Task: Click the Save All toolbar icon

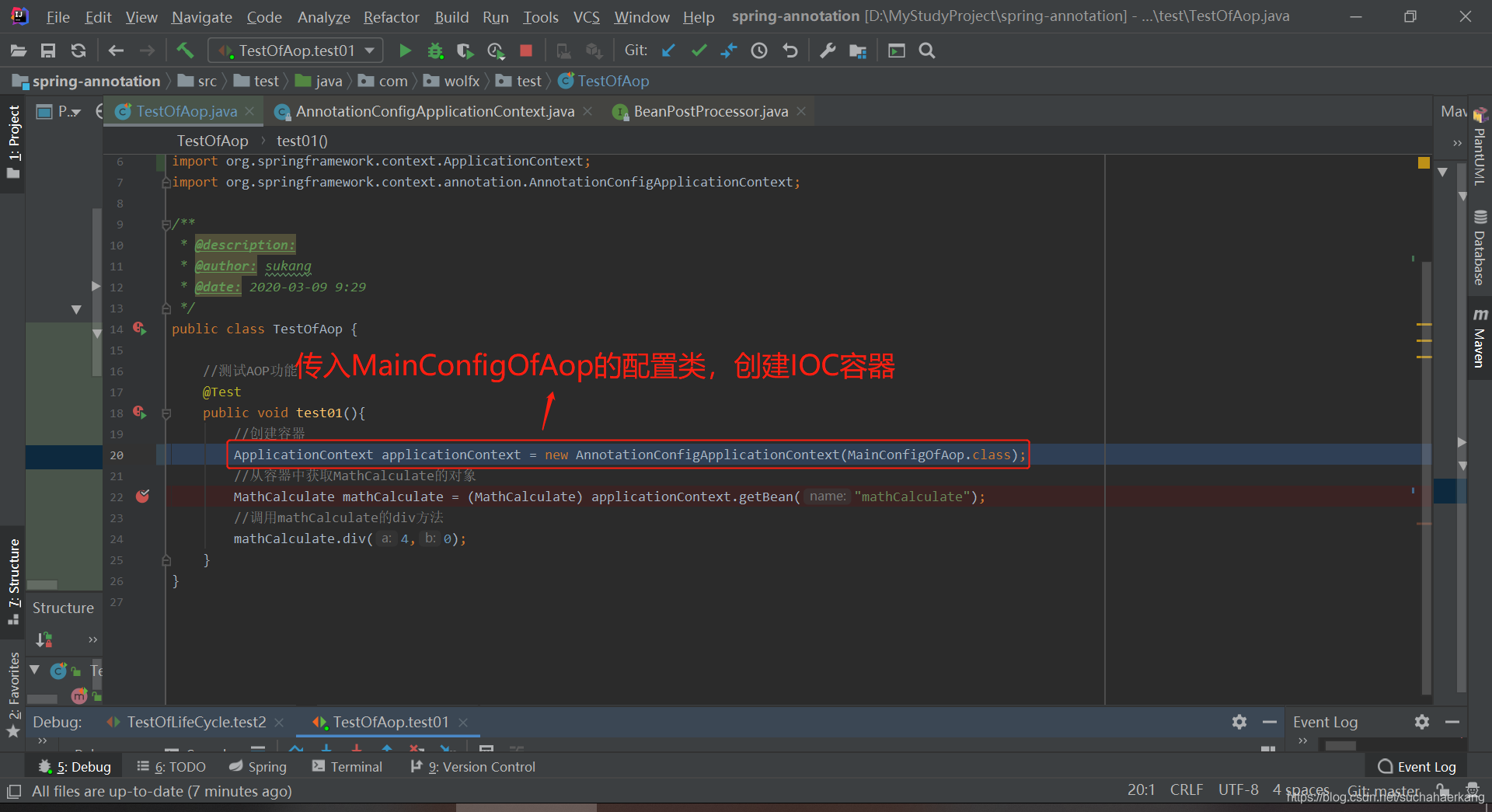Action: point(48,51)
